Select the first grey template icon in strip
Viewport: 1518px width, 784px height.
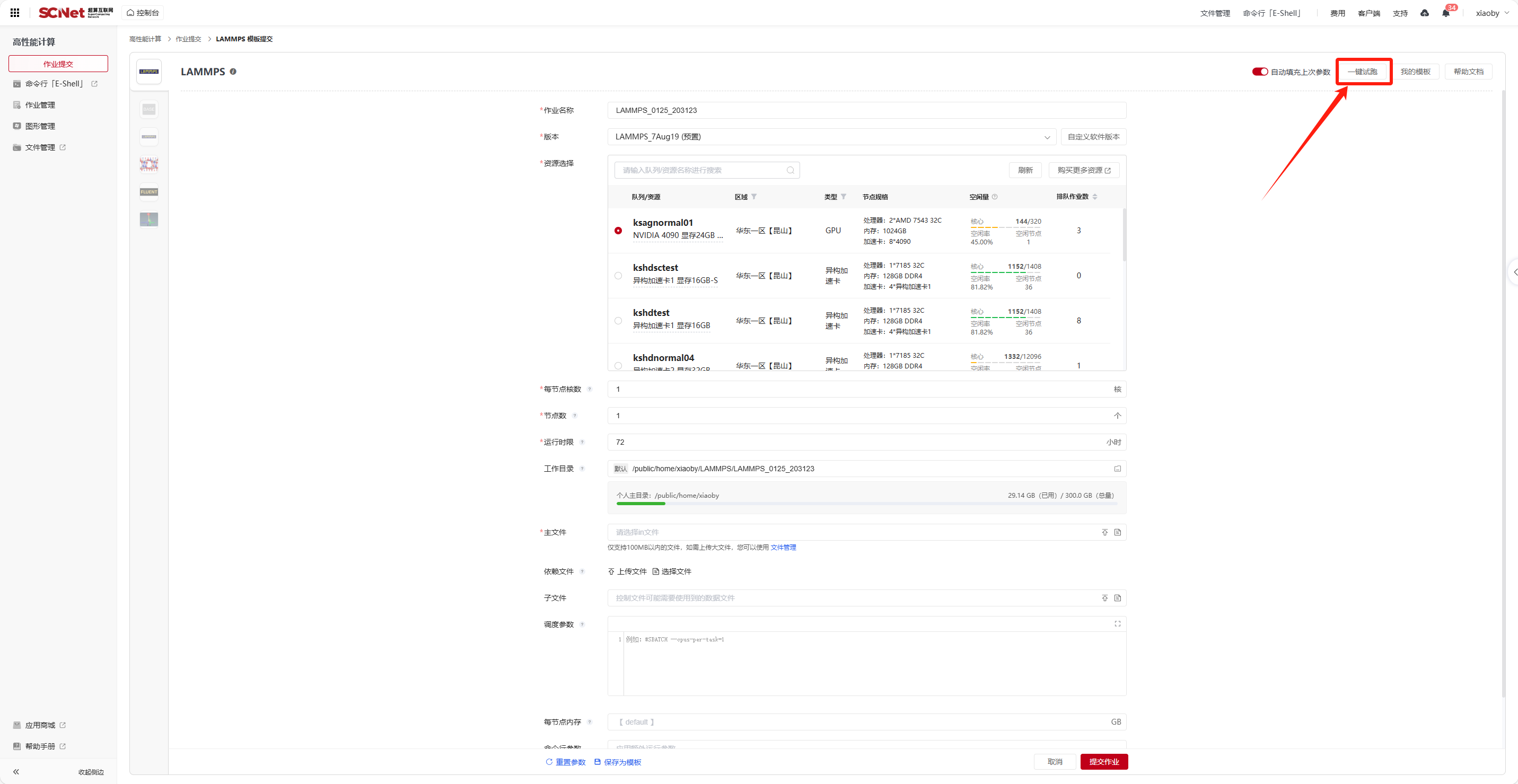point(148,109)
